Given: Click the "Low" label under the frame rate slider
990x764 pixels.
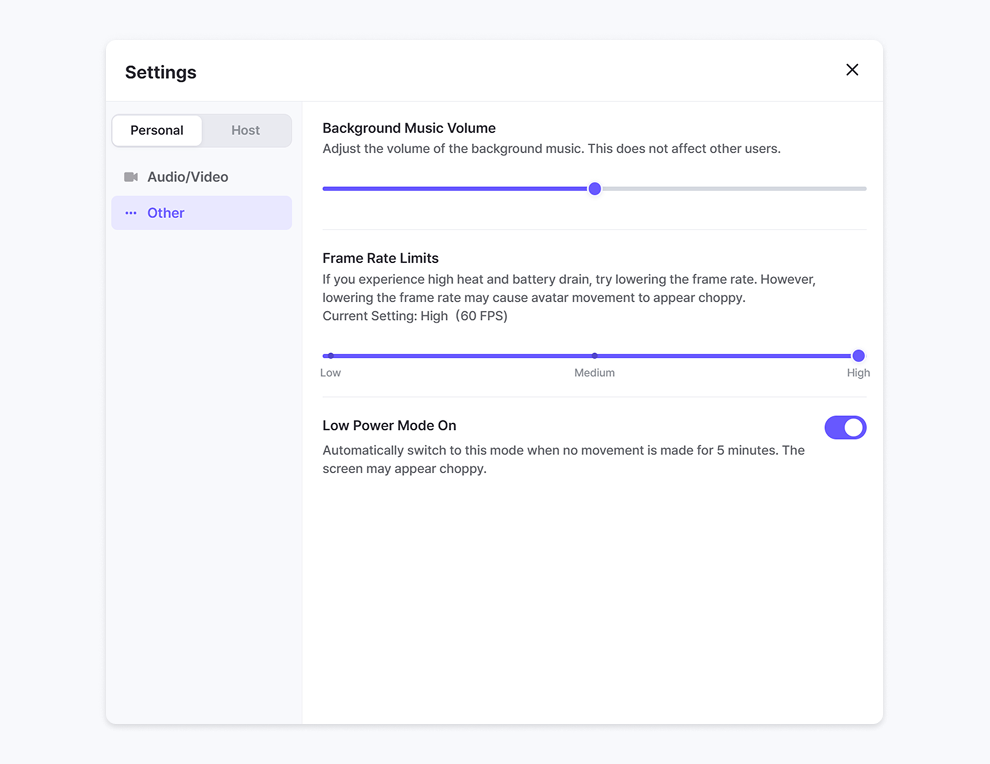Looking at the screenshot, I should [x=331, y=373].
